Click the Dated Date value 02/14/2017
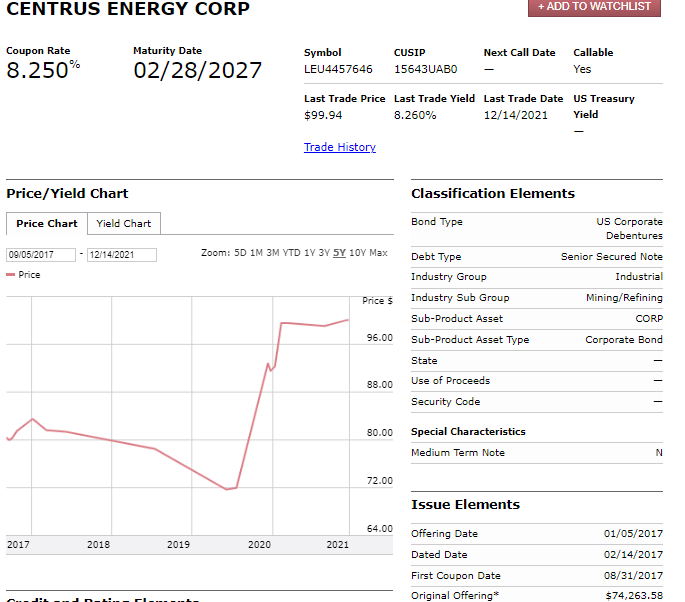This screenshot has height=602, width=685. pos(633,555)
